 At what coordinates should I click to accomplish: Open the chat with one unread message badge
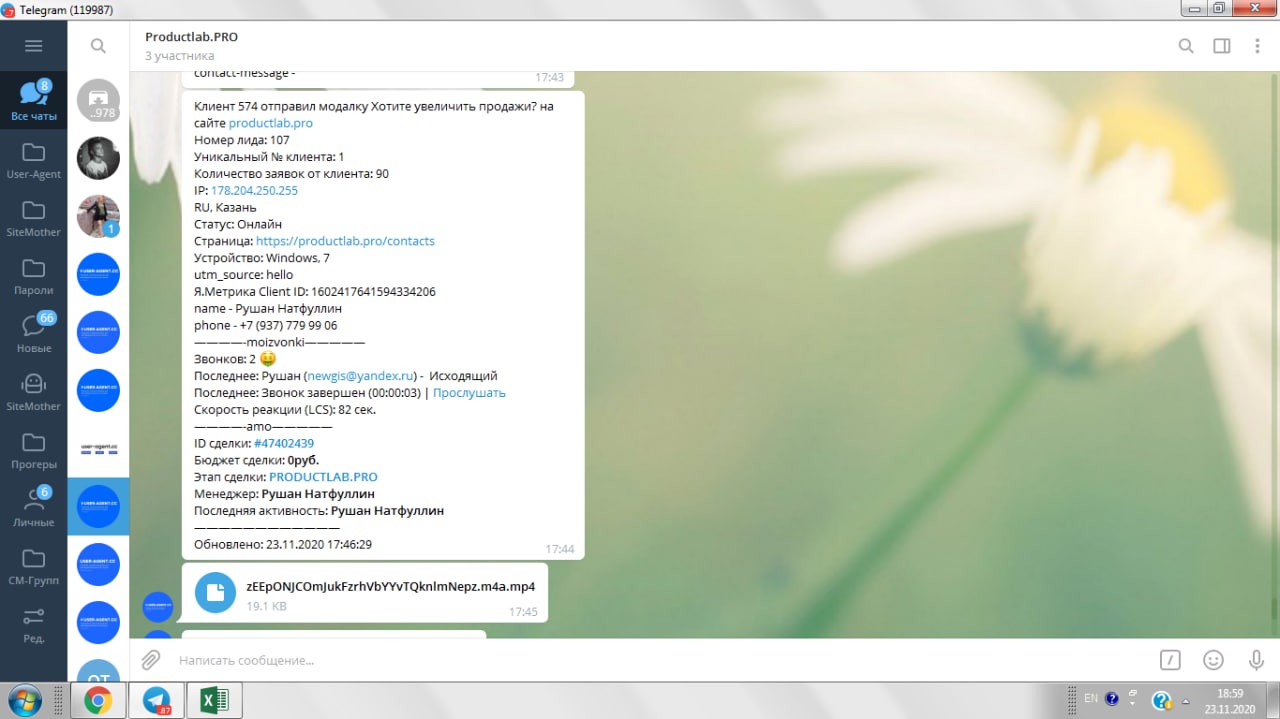click(x=98, y=216)
